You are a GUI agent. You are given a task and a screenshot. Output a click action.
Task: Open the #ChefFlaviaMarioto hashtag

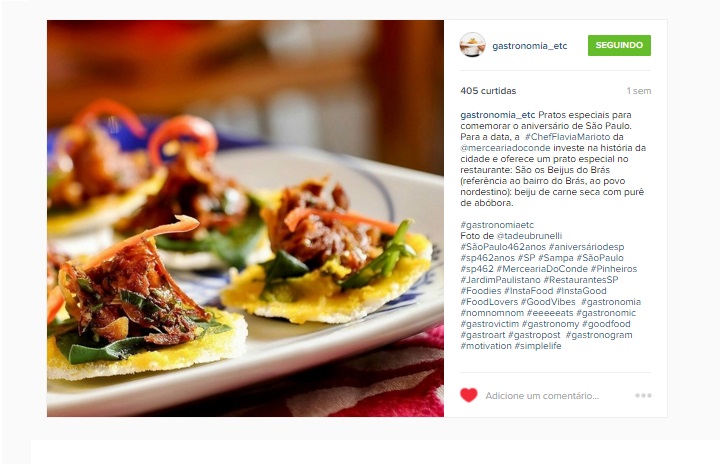tap(568, 137)
